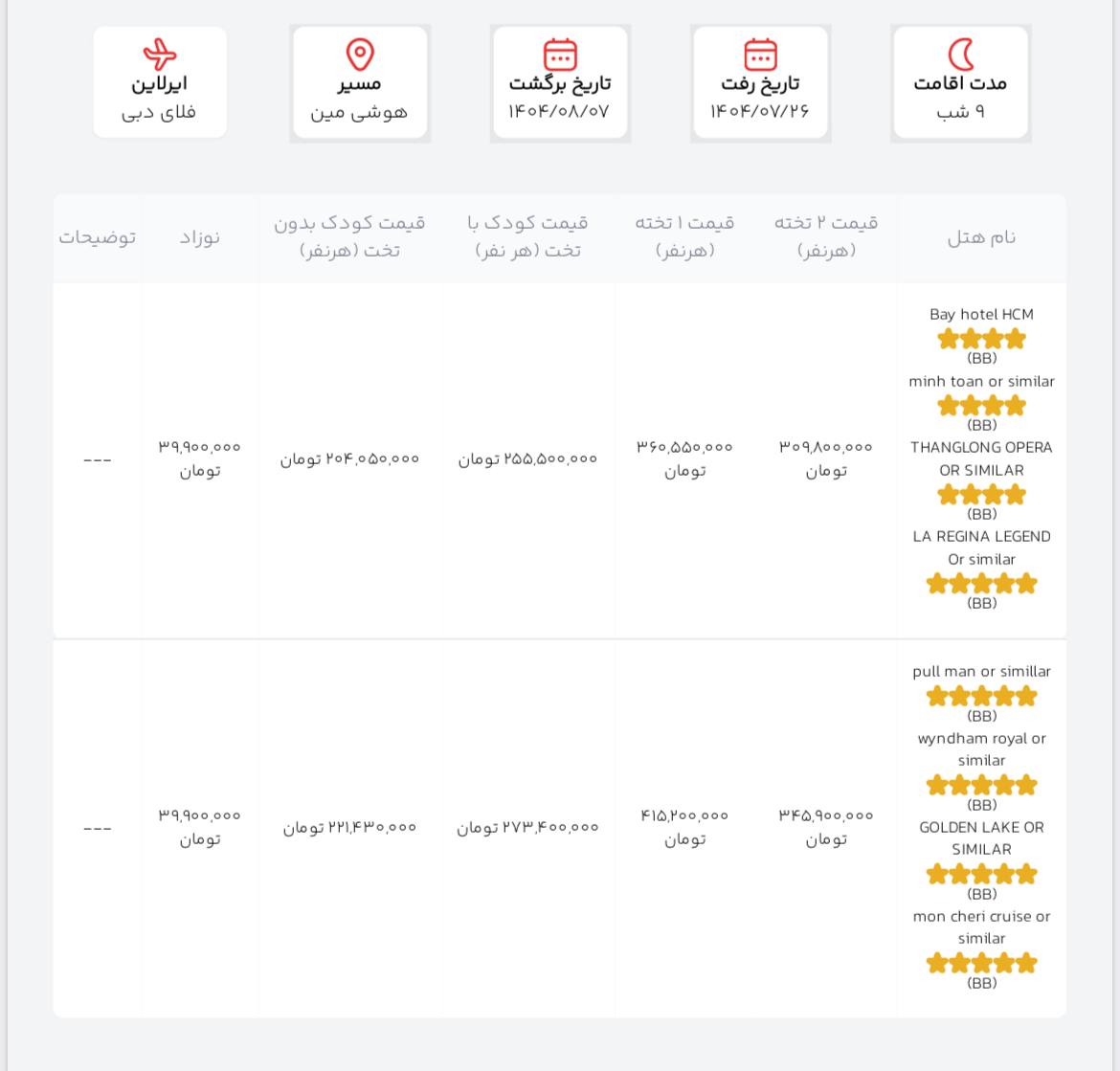Viewport: 1120px width, 1071px height.
Task: Click the infant price in the Bay hotel row
Action: point(199,458)
